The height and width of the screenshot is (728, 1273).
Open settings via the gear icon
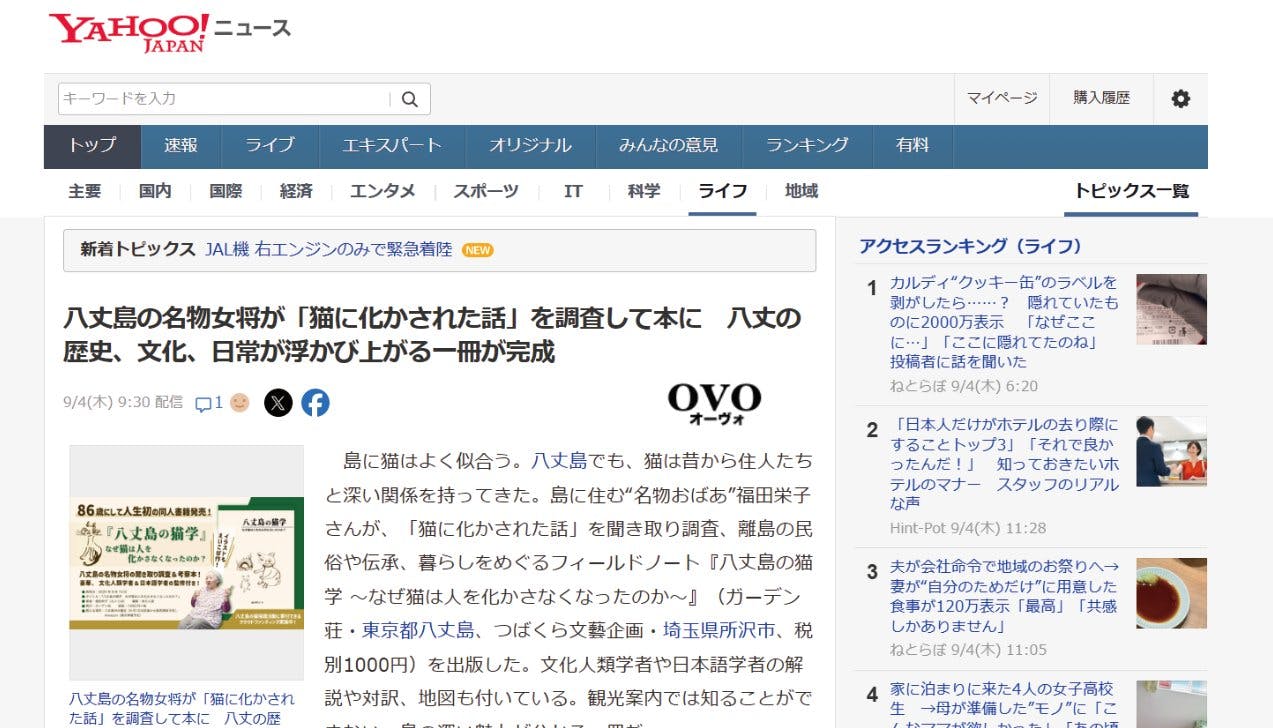[1180, 99]
